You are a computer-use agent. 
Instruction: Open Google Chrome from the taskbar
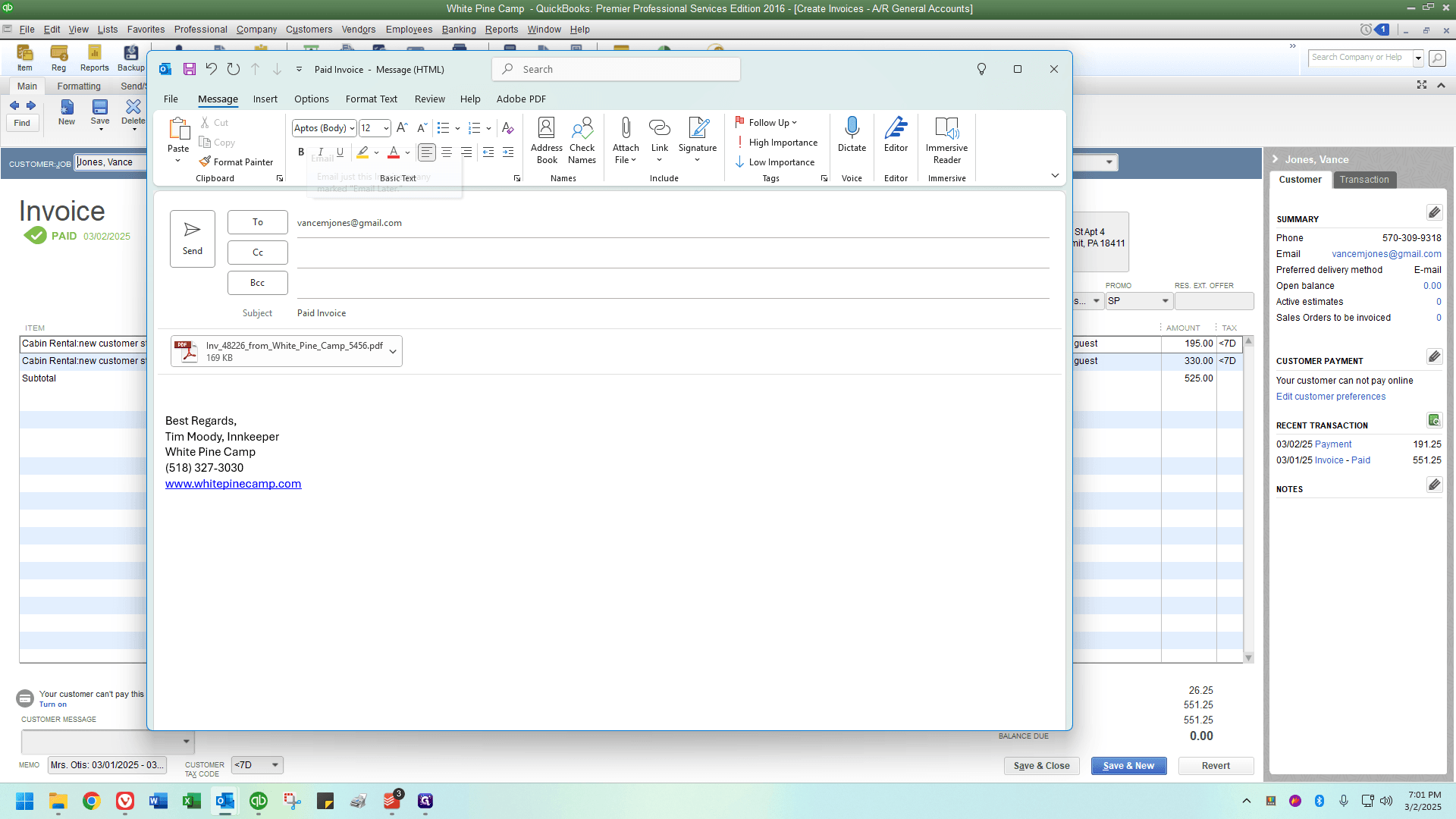(92, 801)
